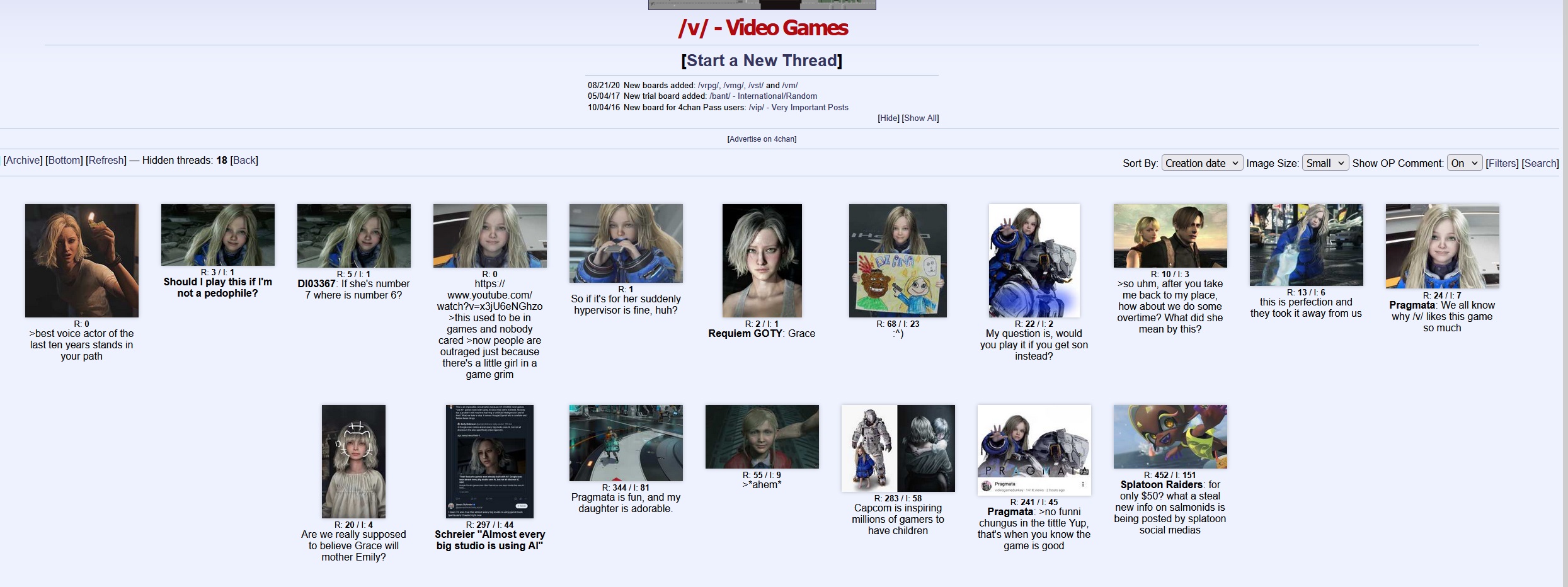1568x587 pixels.
Task: Open the Schreier AI thread thumbnail
Action: coord(490,462)
